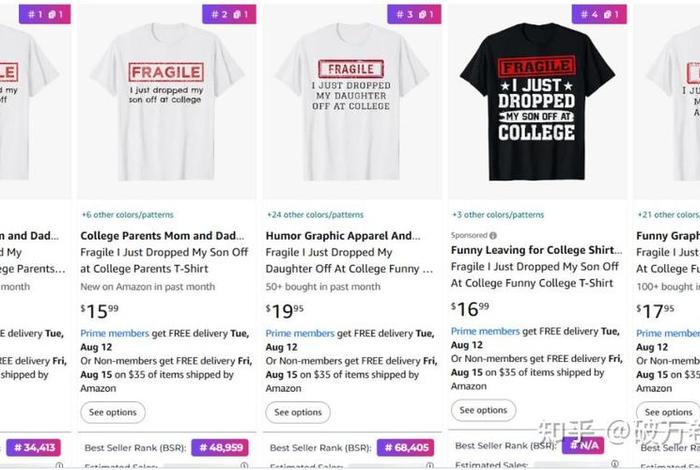
Task: Click the #2 rank badge icon
Action: [x=229, y=14]
